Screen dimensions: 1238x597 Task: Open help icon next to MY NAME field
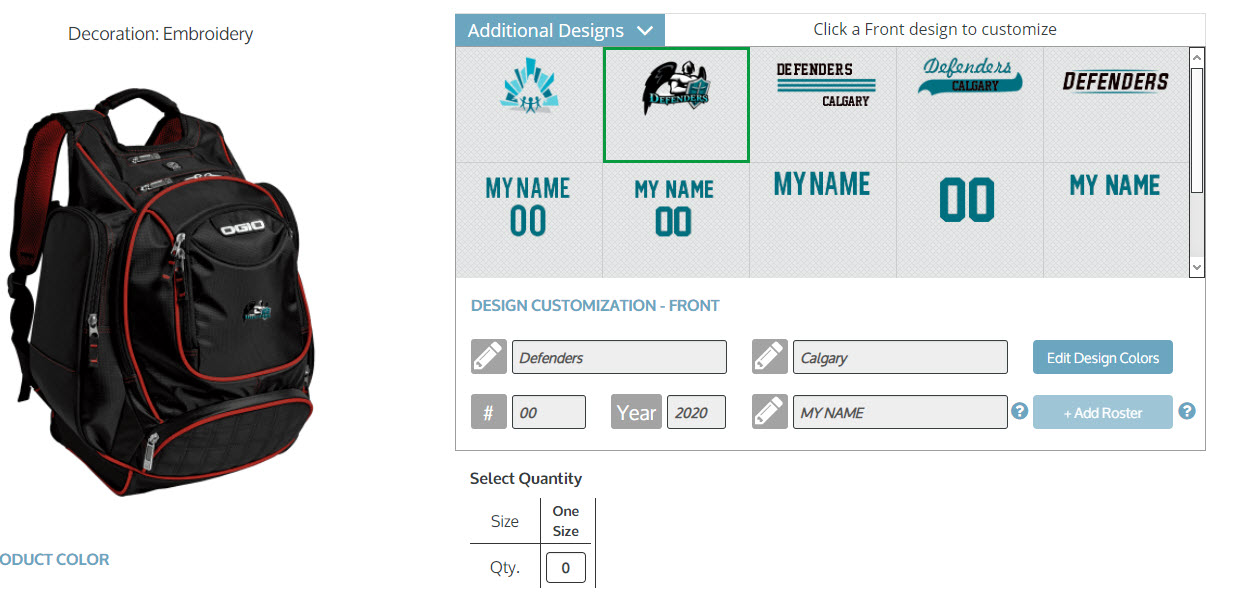[x=1020, y=411]
